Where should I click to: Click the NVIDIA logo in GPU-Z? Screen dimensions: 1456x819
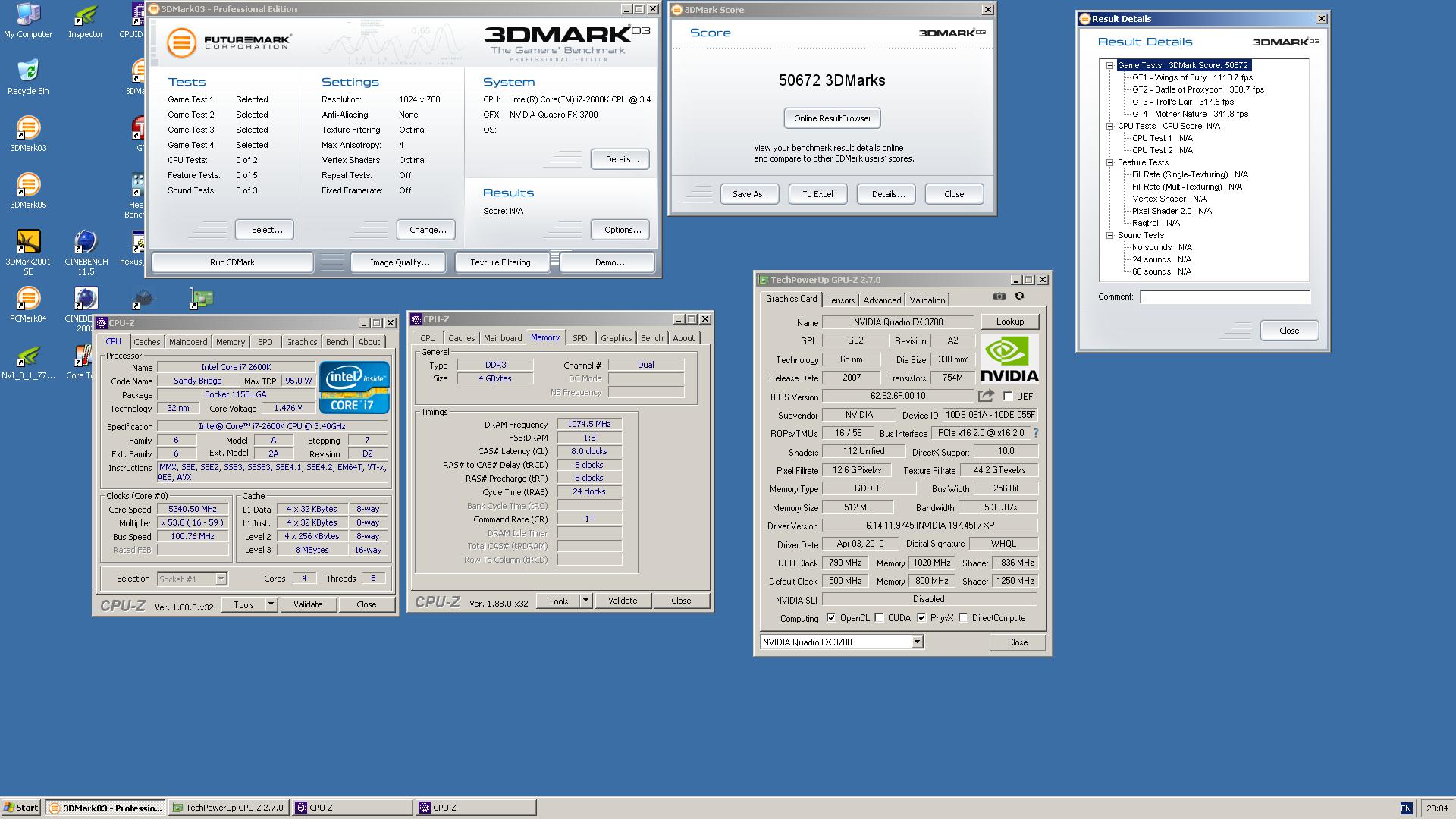click(x=1009, y=359)
